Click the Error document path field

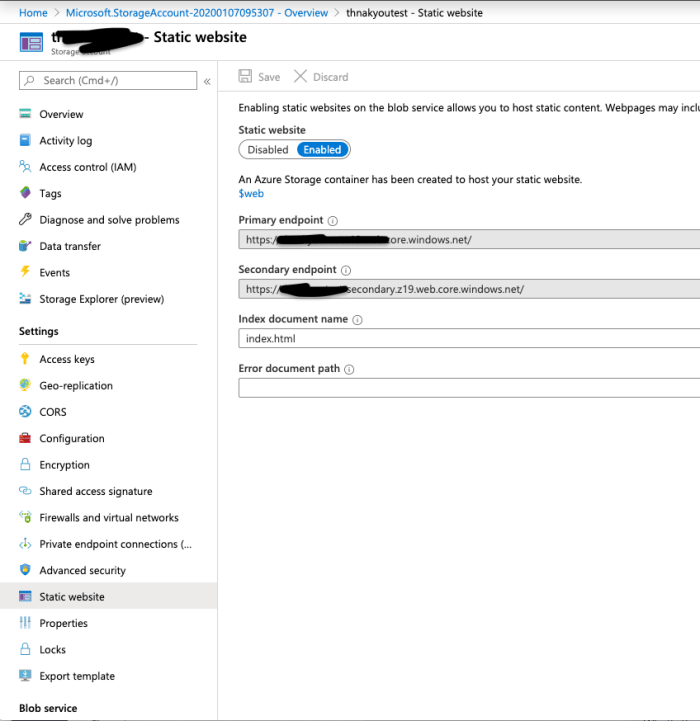(x=468, y=388)
